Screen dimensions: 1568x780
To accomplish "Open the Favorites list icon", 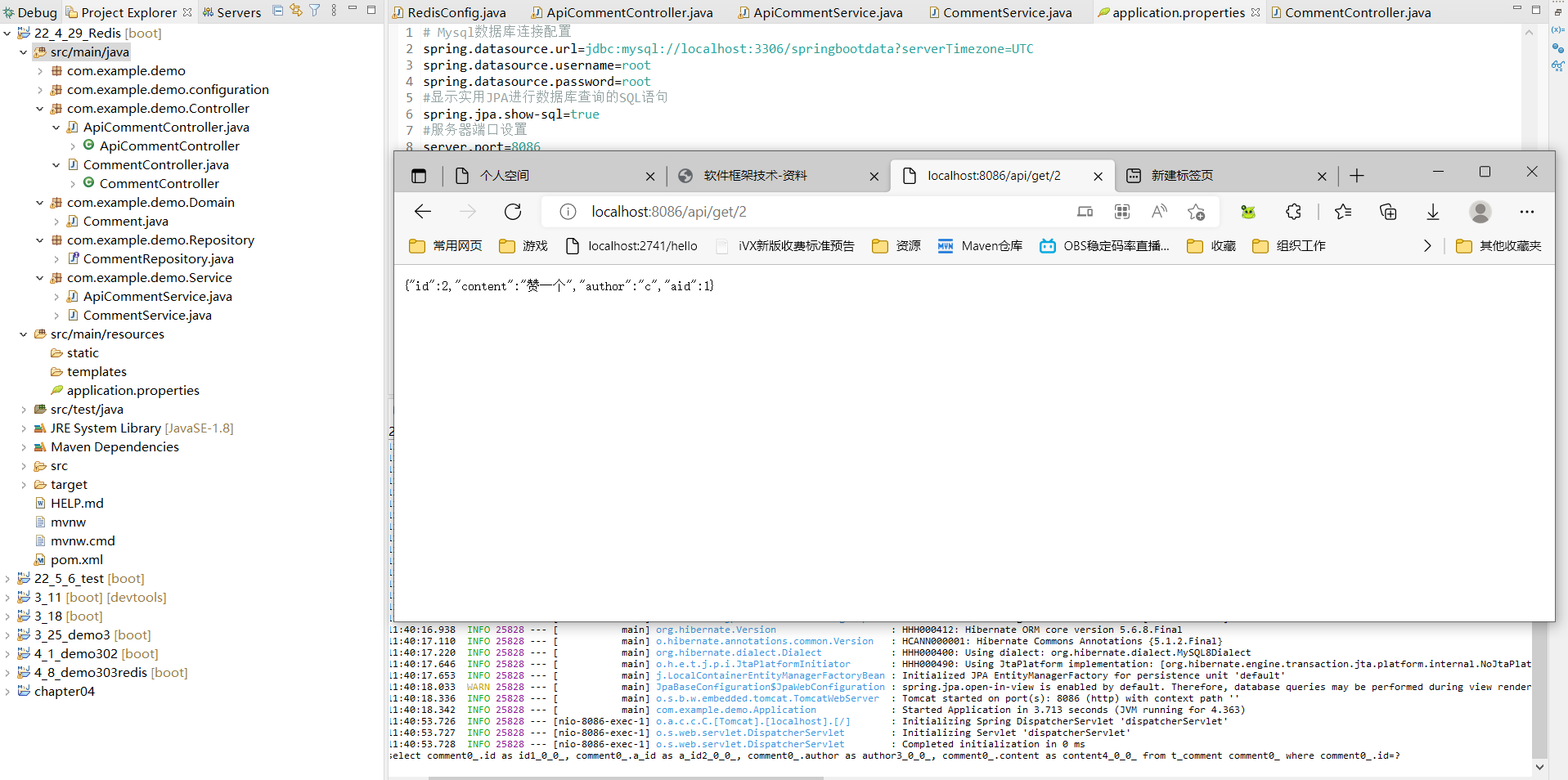I will point(1343,212).
